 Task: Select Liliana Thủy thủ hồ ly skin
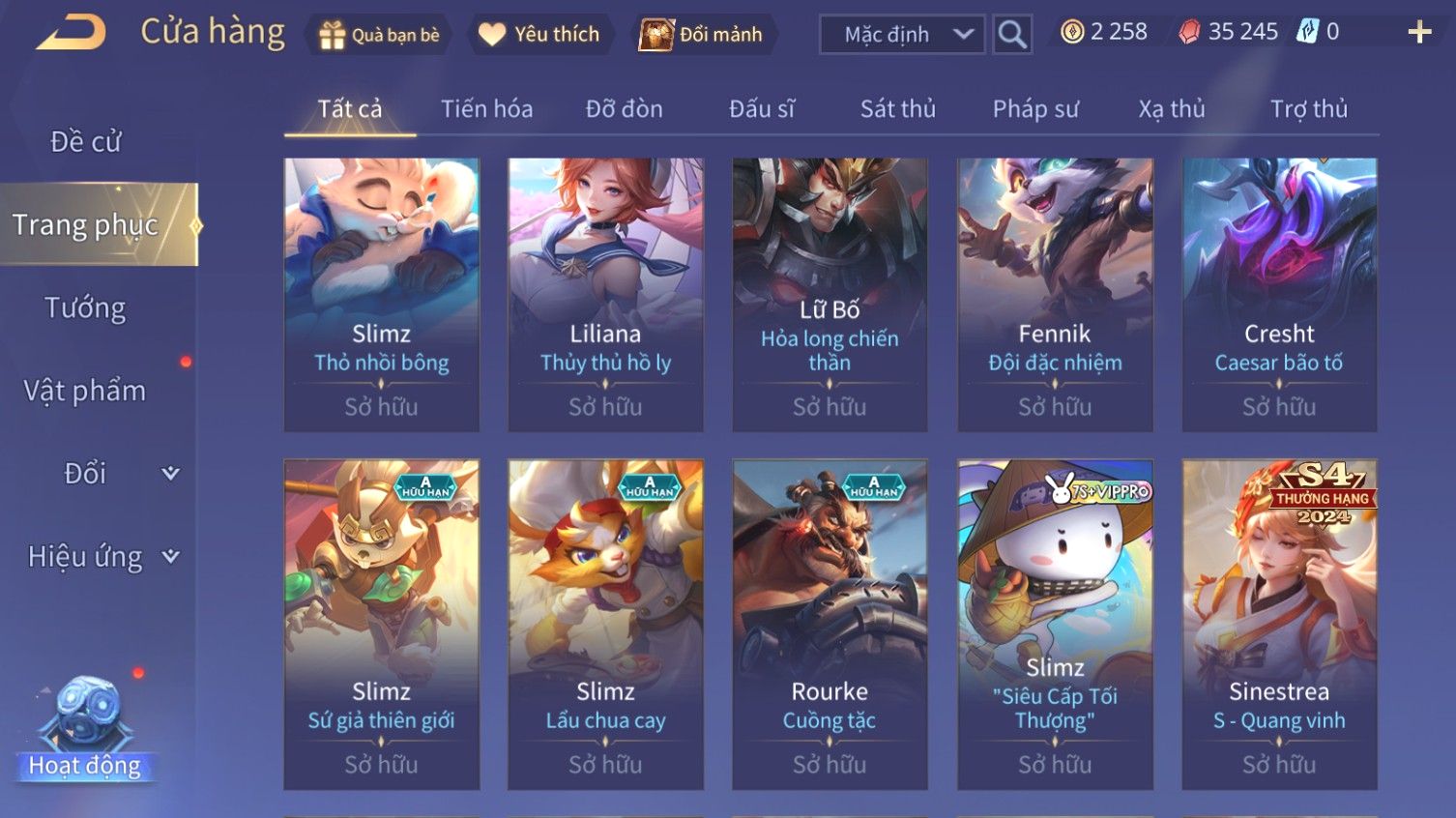pyautogui.click(x=605, y=295)
